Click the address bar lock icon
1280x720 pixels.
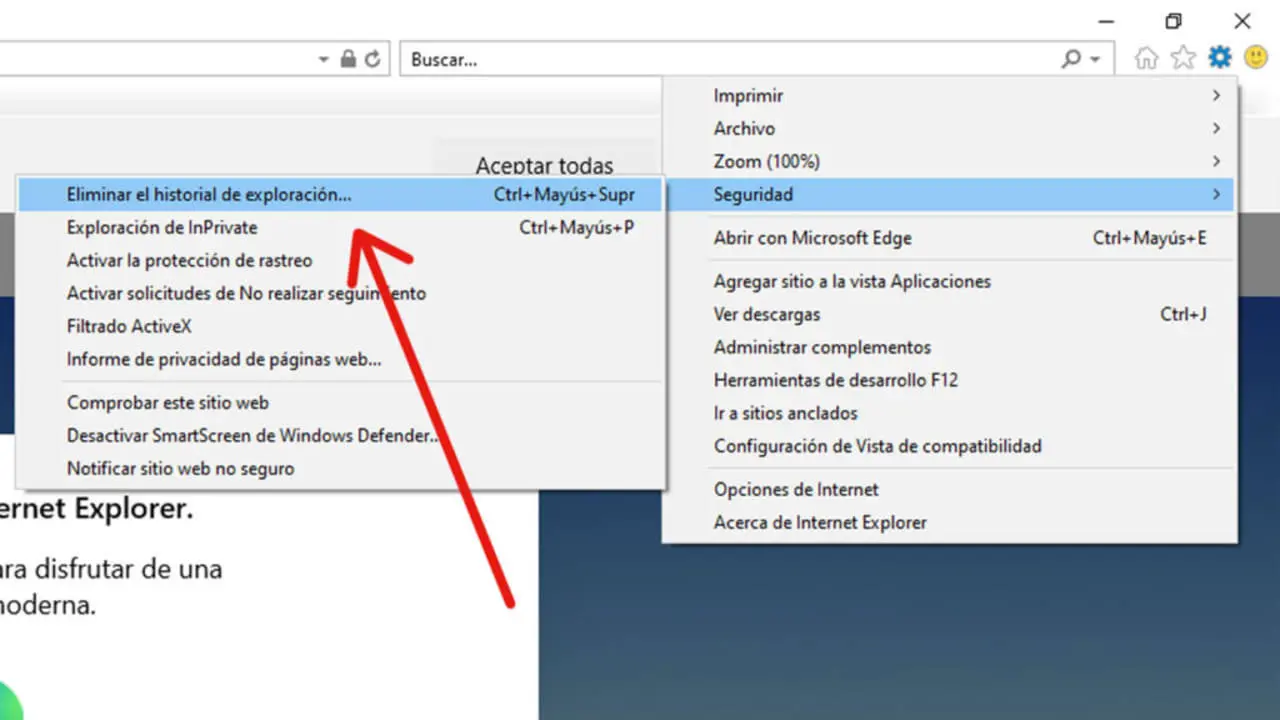(x=348, y=59)
